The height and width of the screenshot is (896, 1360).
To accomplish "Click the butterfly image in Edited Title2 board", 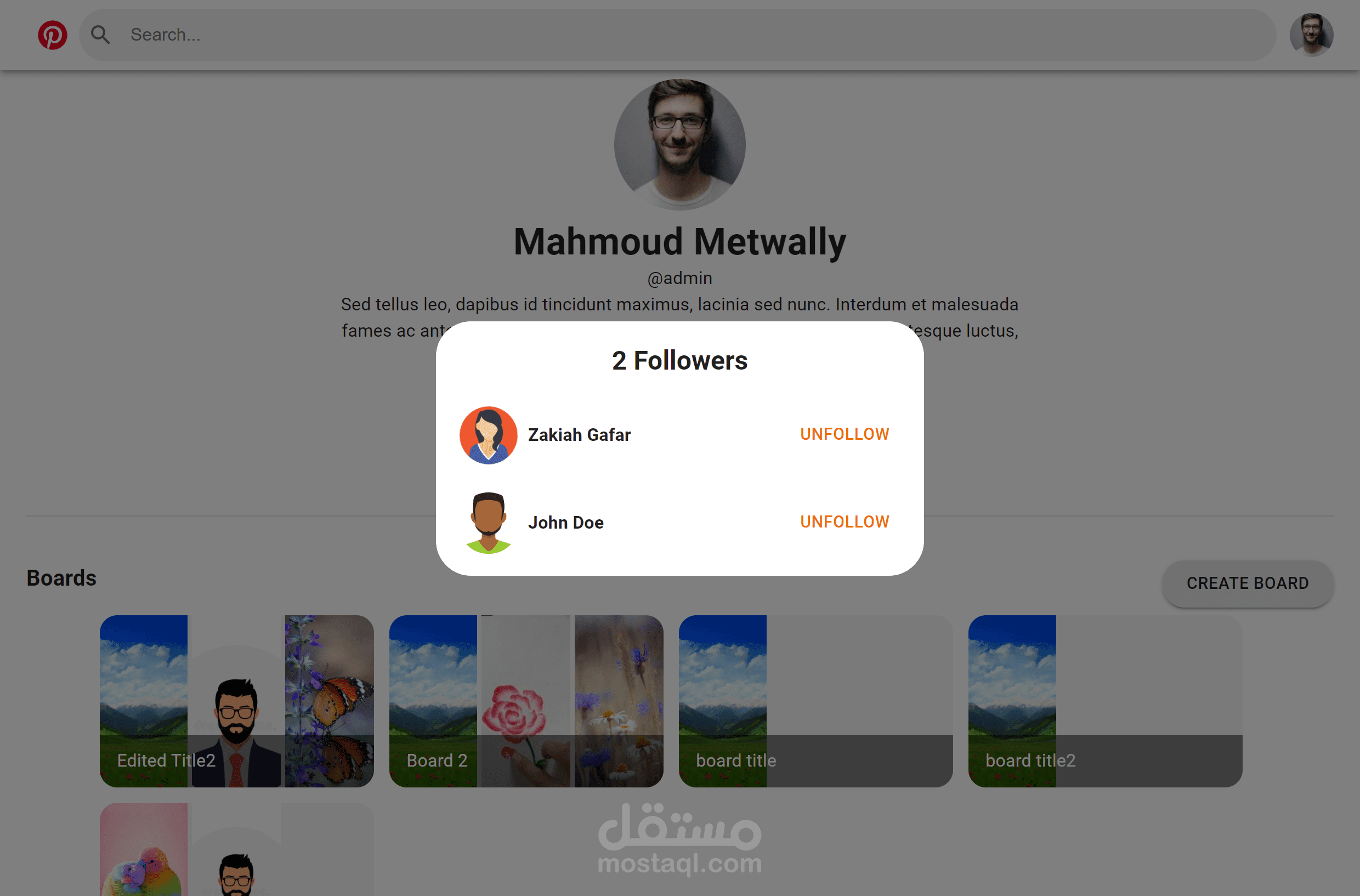I will click(329, 701).
